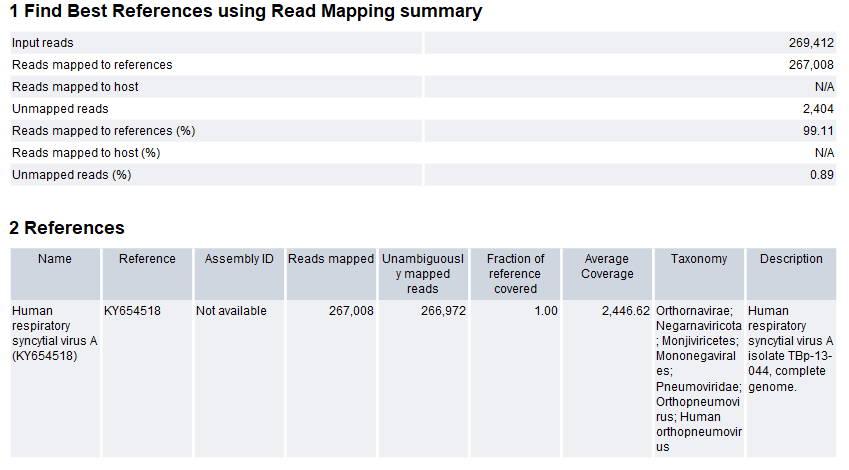Select the Average Coverage column header
Screen dimensions: 849x470
pos(607,266)
